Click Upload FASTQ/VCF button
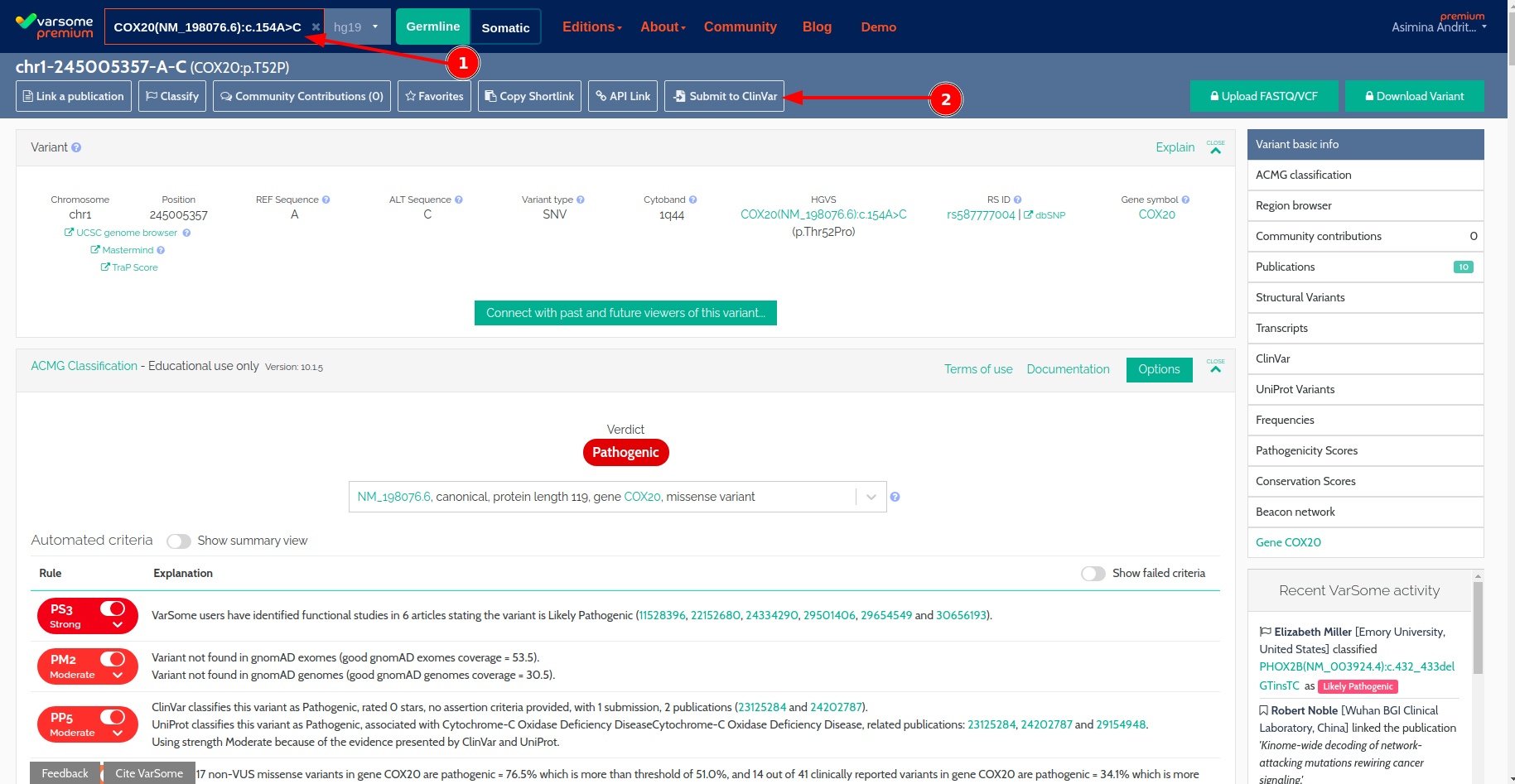The height and width of the screenshot is (784, 1515). point(1265,96)
